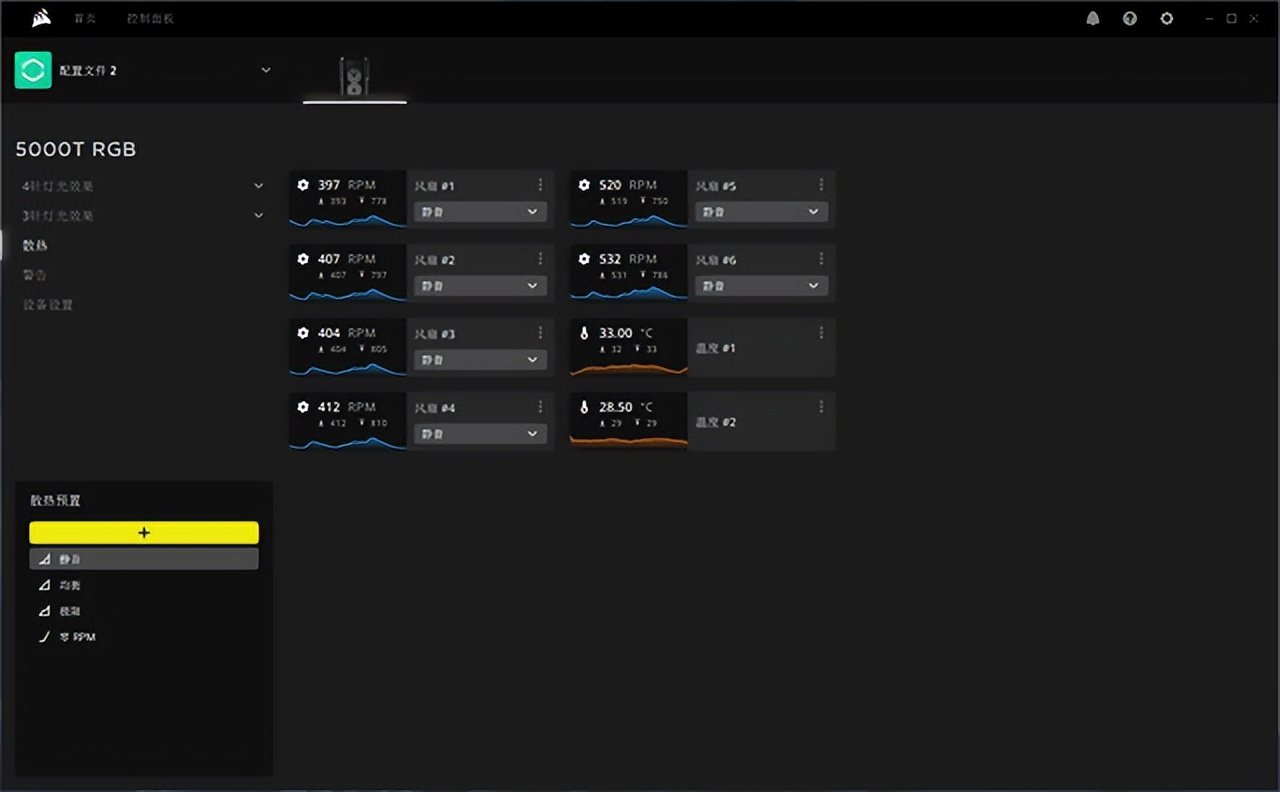The width and height of the screenshot is (1280, 792).
Task: Select 设备设置 in the sidebar
Action: [48, 304]
